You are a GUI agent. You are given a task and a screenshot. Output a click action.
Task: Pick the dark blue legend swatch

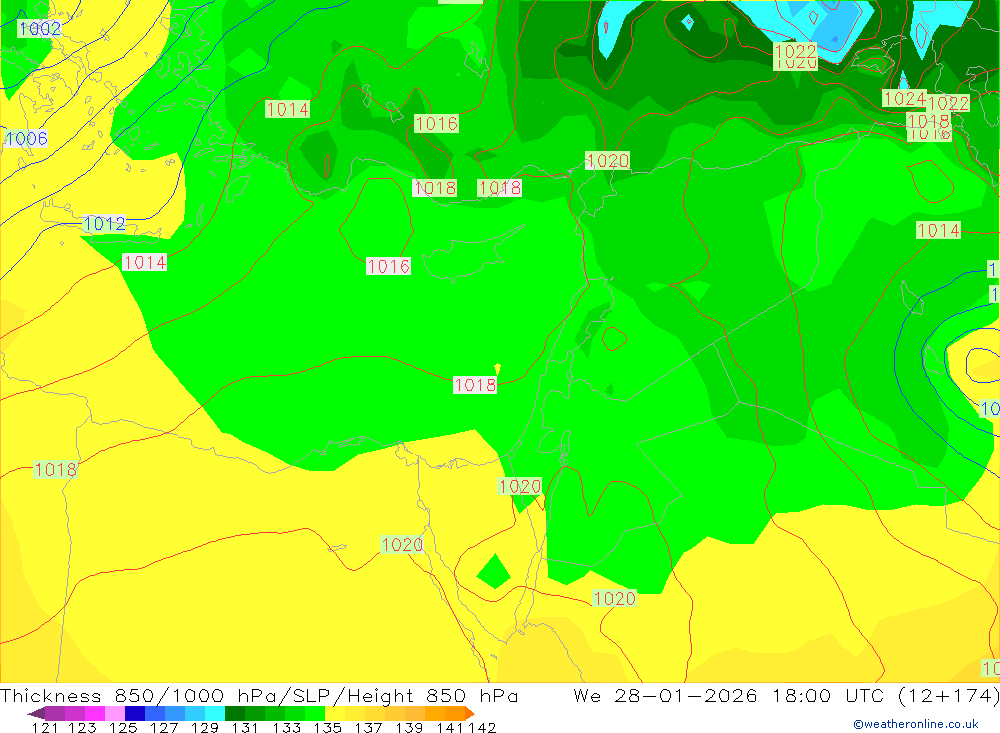pyautogui.click(x=135, y=713)
